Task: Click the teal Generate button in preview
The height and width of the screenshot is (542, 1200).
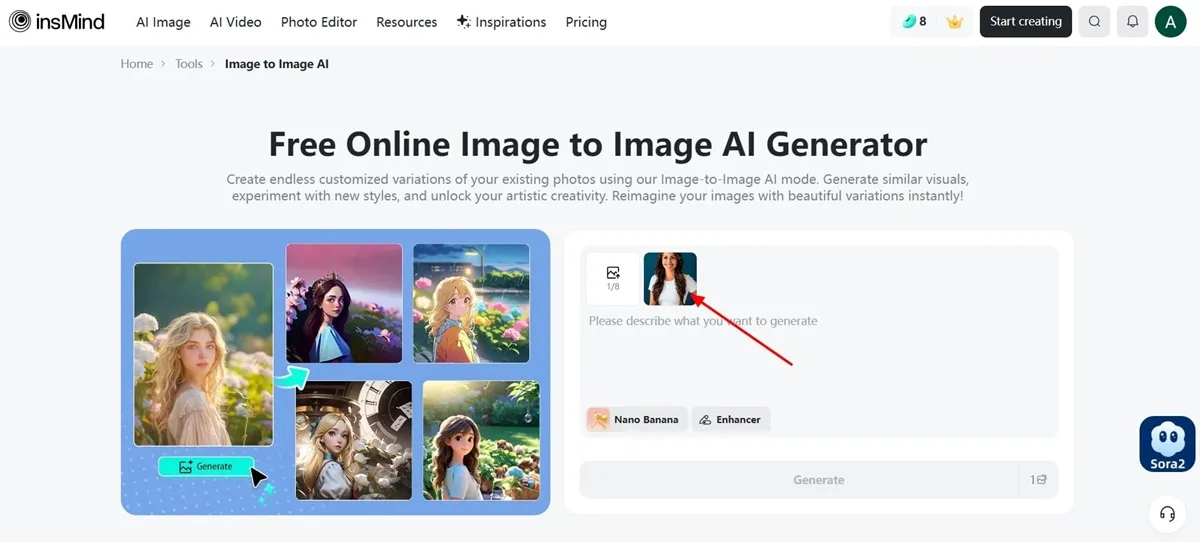Action: (205, 466)
